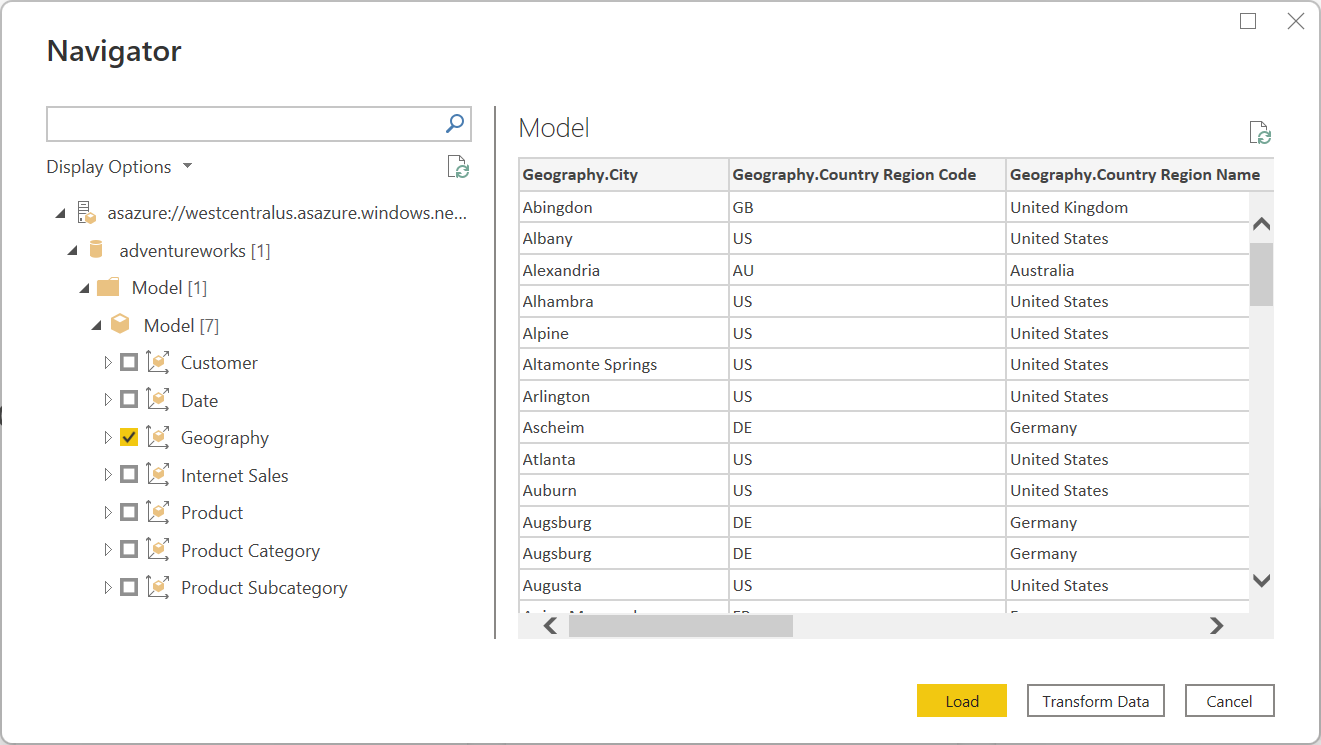Image resolution: width=1321 pixels, height=745 pixels.
Task: Collapse the Model [7] node
Action: 96,324
